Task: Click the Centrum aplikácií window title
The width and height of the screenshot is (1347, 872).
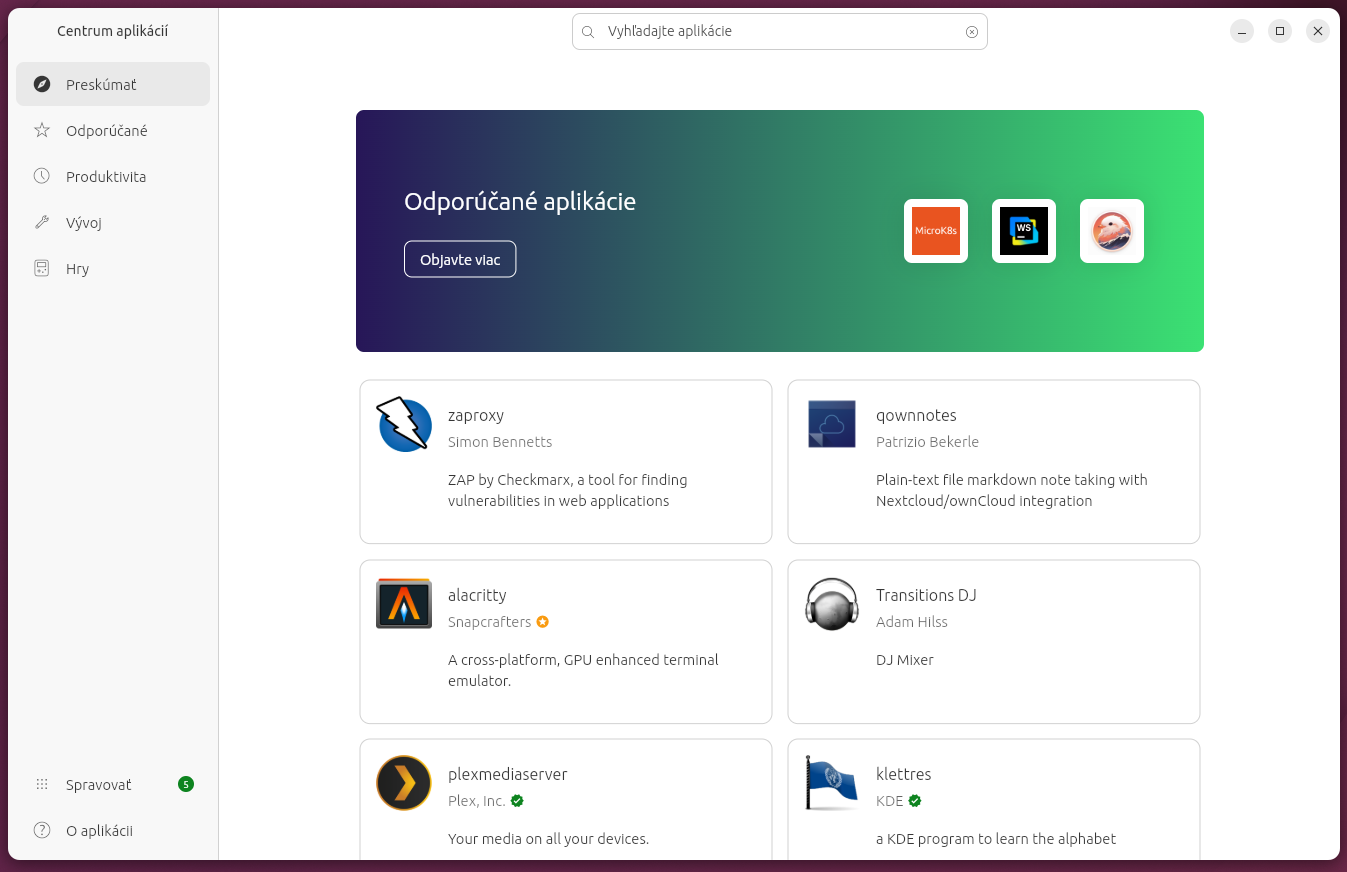Action: pyautogui.click(x=113, y=31)
